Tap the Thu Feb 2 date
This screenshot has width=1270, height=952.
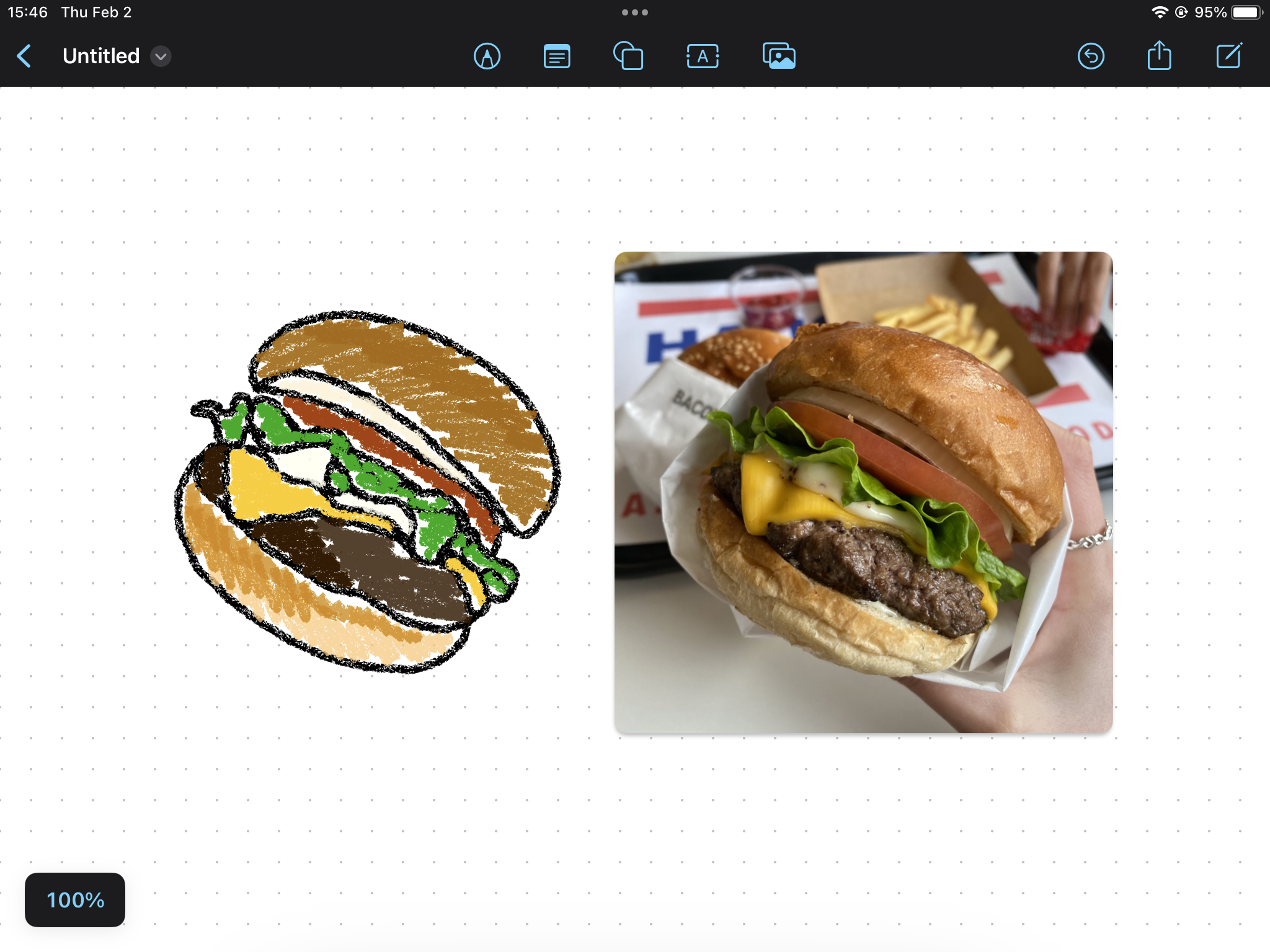pos(96,12)
